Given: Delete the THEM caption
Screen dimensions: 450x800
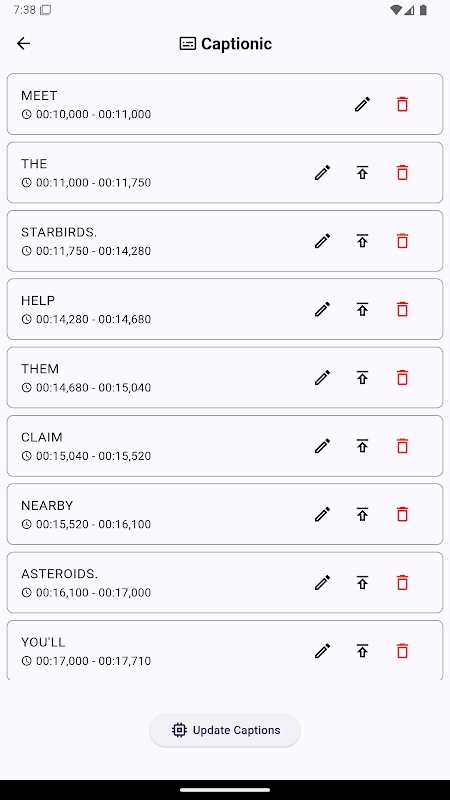Looking at the screenshot, I should tap(403, 378).
